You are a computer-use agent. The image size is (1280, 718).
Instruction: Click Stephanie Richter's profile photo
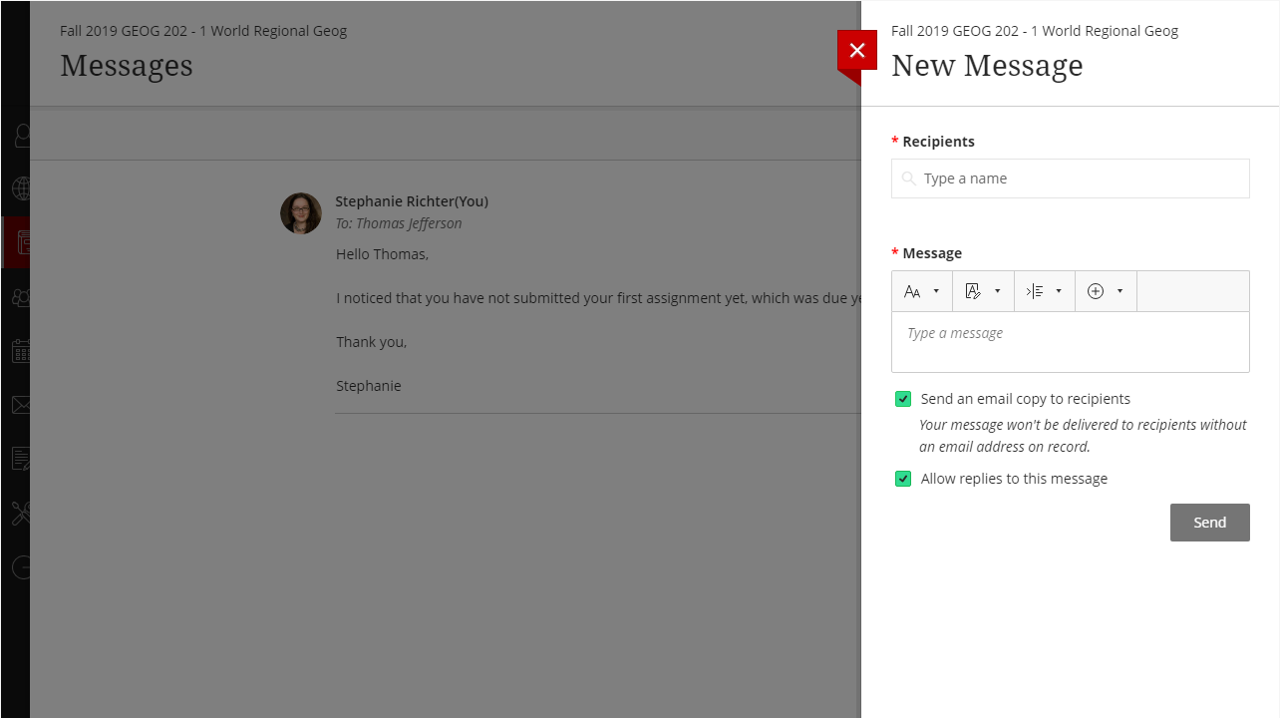tap(301, 214)
